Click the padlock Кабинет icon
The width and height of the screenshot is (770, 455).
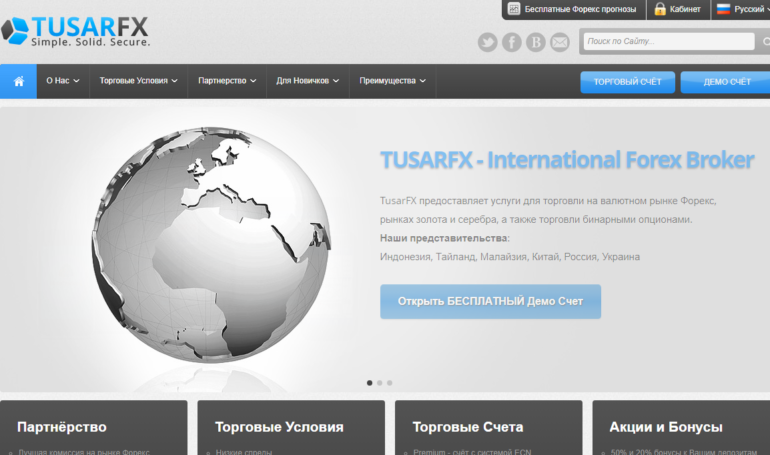(660, 9)
